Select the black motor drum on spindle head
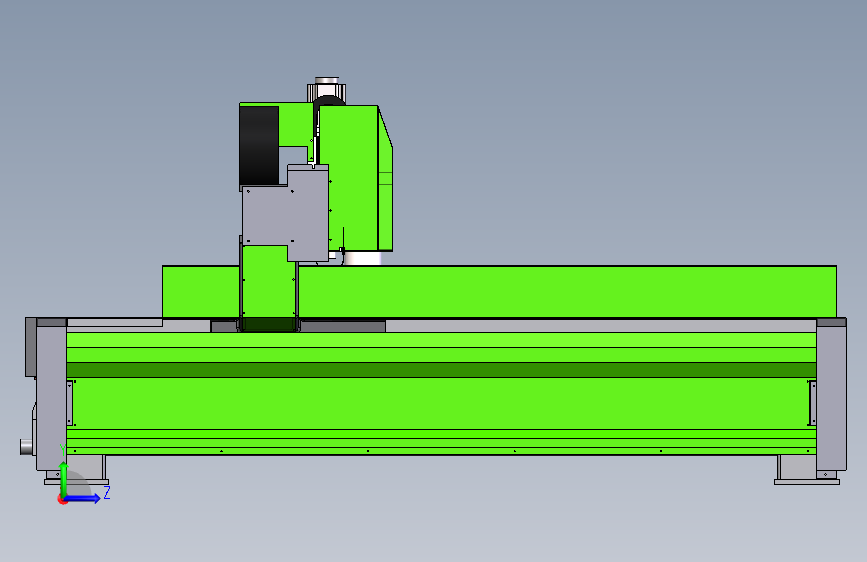 (x=259, y=145)
